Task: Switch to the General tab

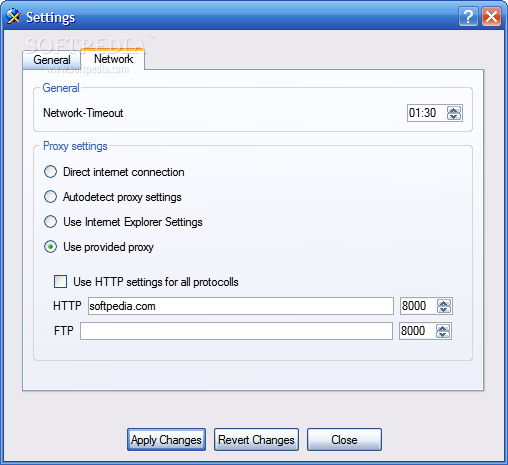Action: tap(52, 60)
